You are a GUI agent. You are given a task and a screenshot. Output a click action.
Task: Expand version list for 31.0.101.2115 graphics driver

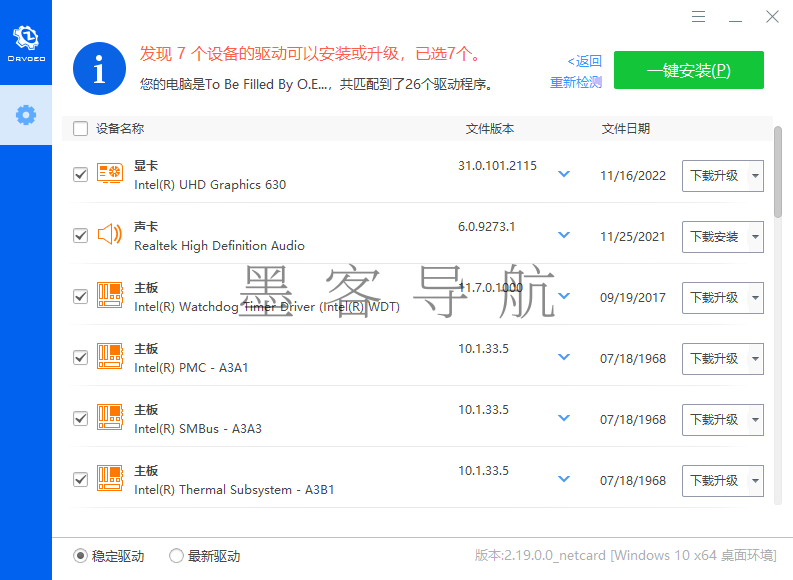pos(564,174)
